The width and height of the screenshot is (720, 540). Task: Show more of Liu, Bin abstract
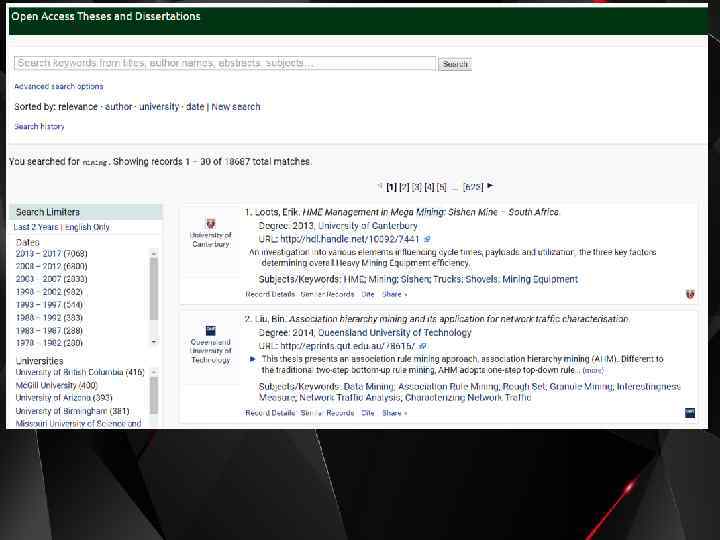pyautogui.click(x=593, y=371)
